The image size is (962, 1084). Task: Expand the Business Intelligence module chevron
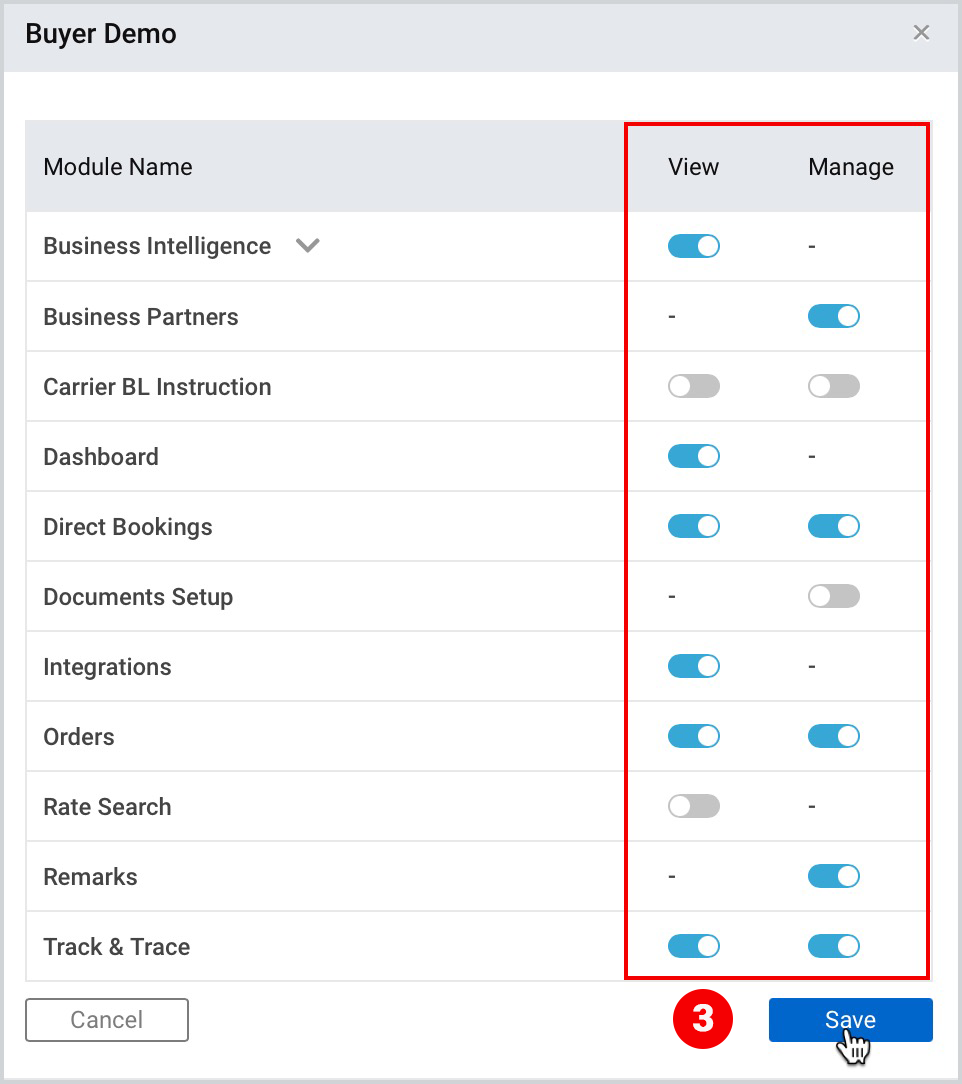[308, 245]
